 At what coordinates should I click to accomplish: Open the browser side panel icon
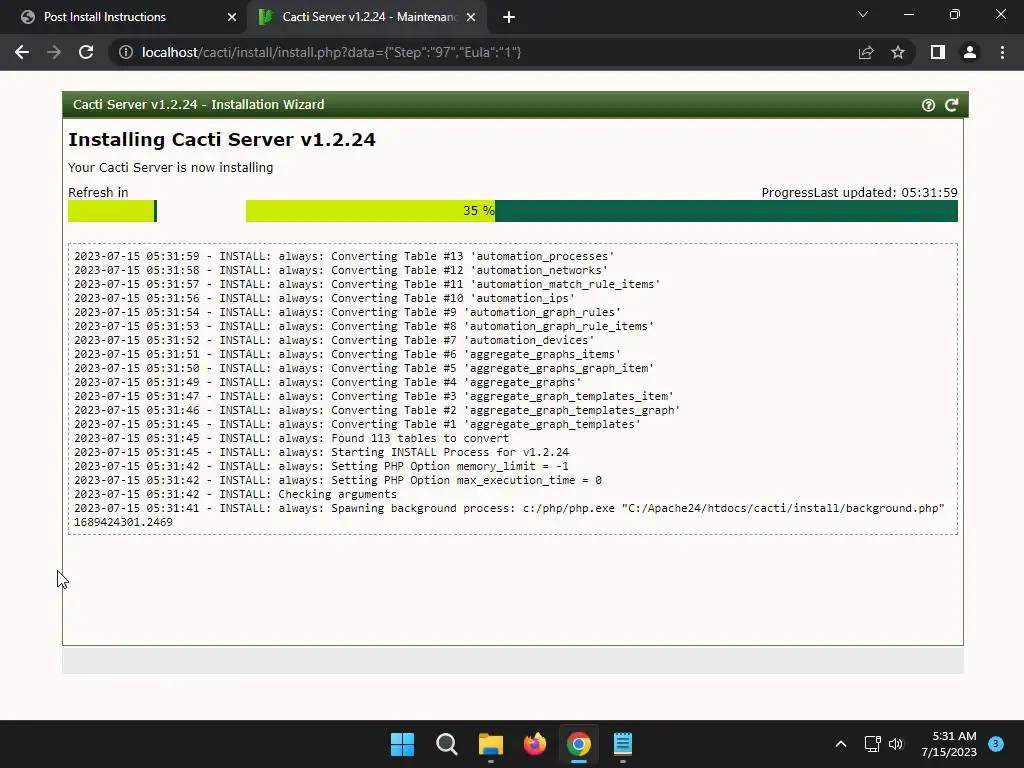[x=938, y=52]
